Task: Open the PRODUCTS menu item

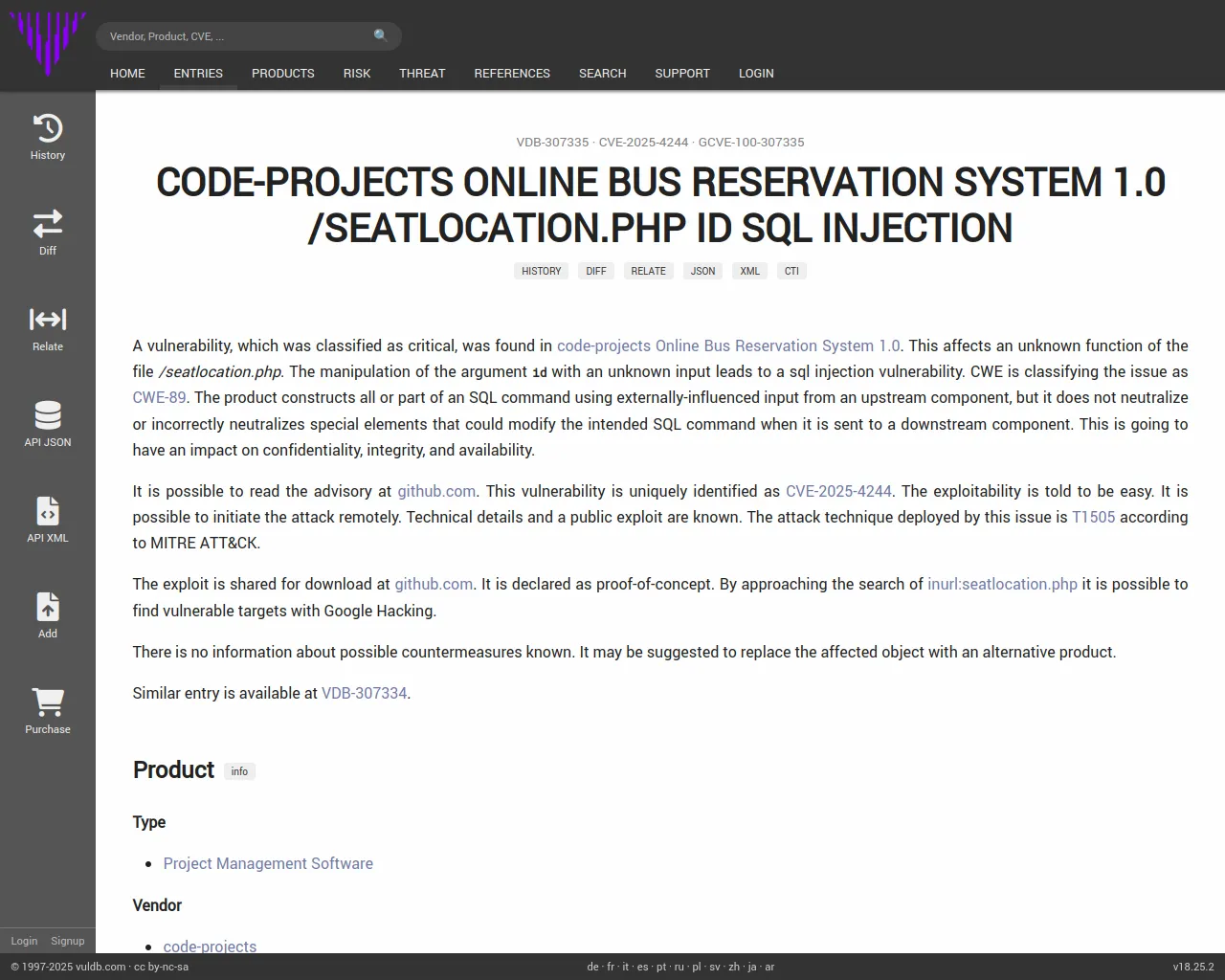Action: coord(283,73)
